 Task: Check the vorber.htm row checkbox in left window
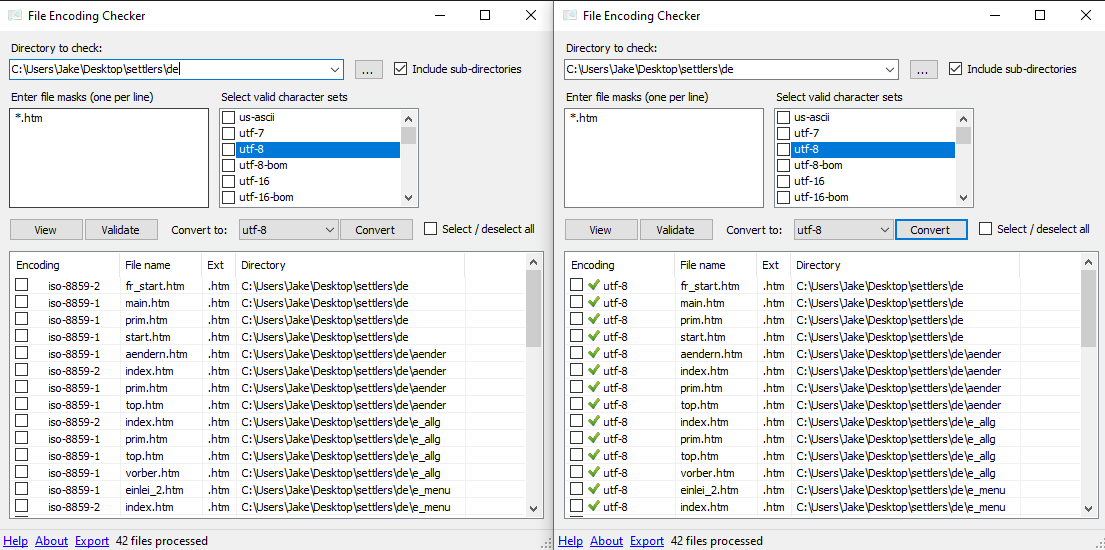click(x=22, y=471)
